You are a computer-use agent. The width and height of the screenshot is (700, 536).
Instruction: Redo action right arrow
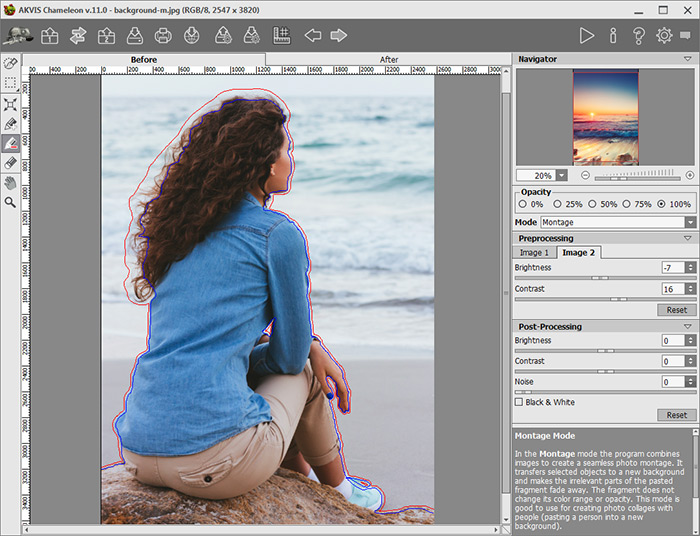point(339,35)
